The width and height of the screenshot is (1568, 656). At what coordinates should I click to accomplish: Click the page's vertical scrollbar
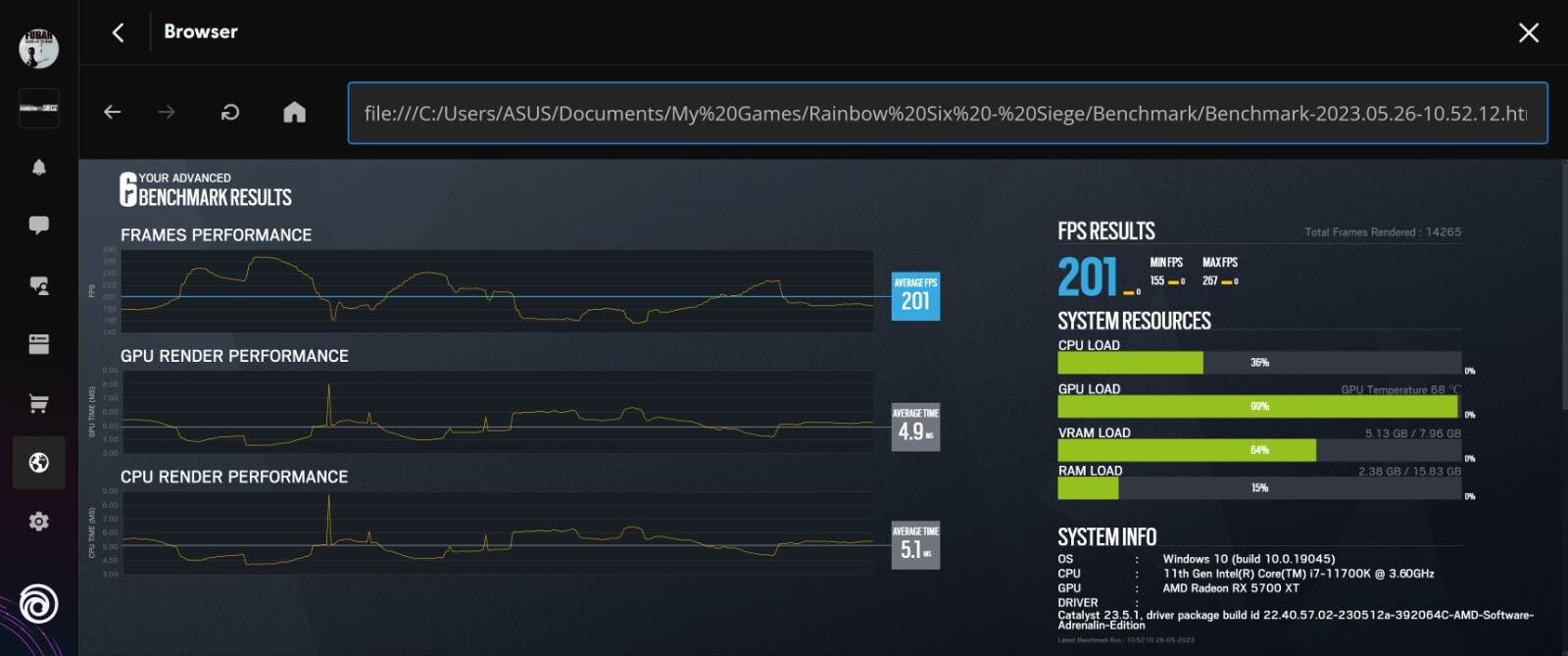(x=1563, y=284)
